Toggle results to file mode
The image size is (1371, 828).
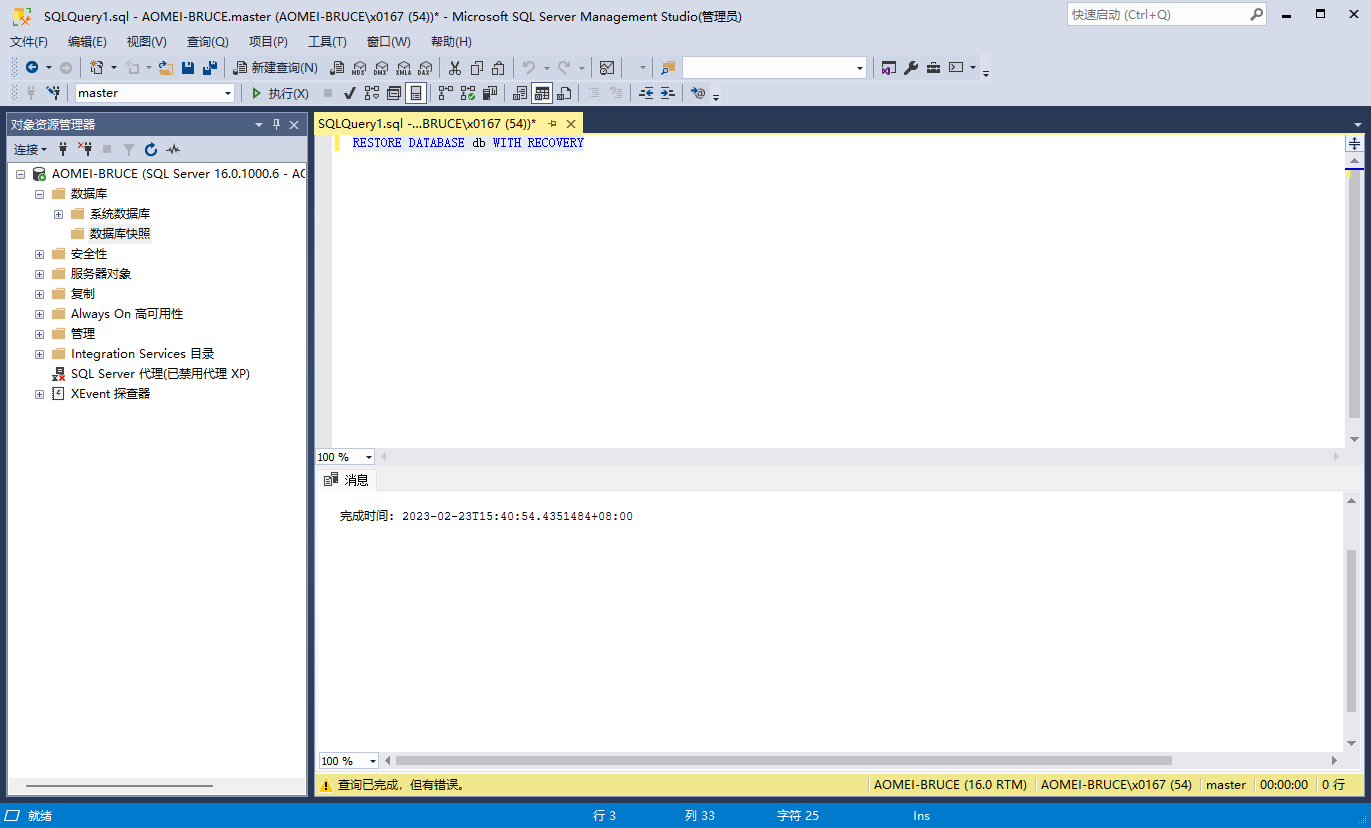[x=564, y=93]
